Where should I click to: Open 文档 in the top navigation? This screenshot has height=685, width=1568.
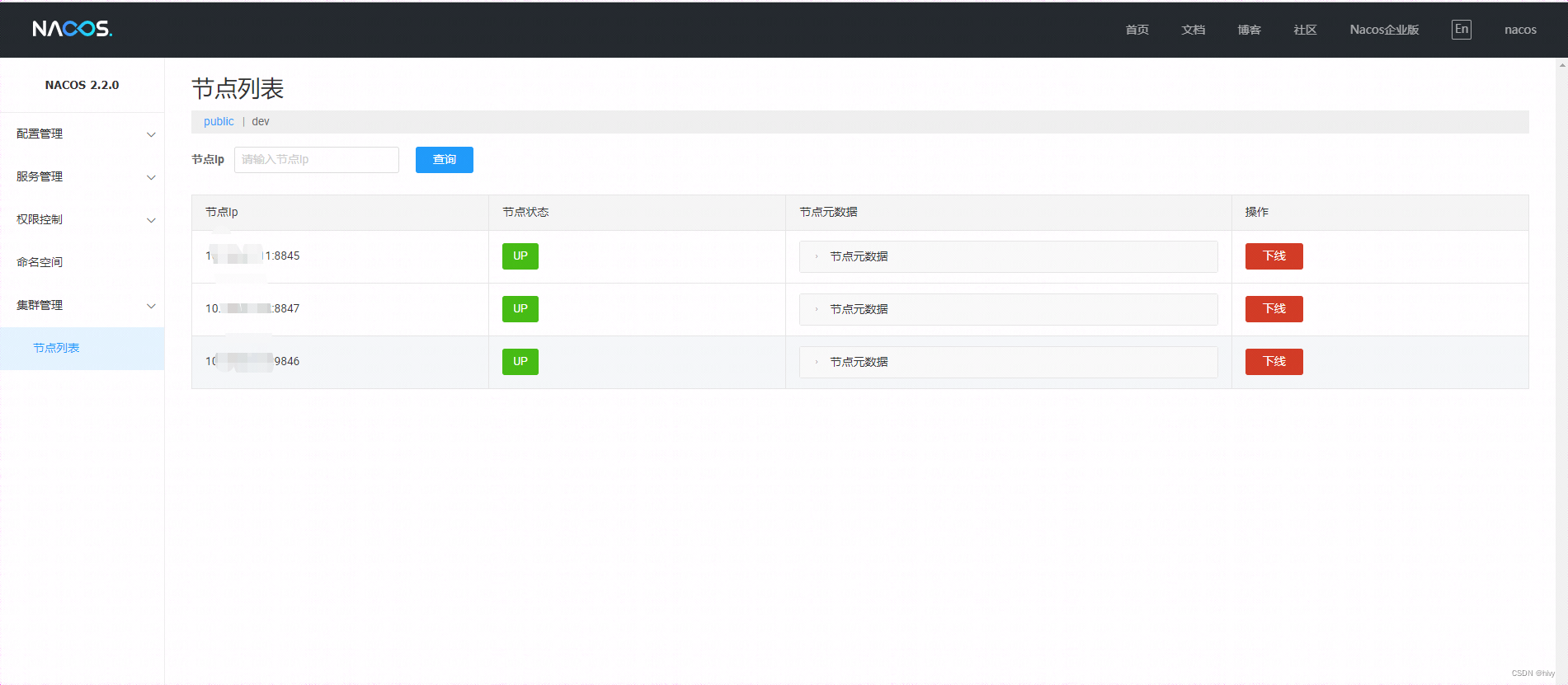point(1193,30)
